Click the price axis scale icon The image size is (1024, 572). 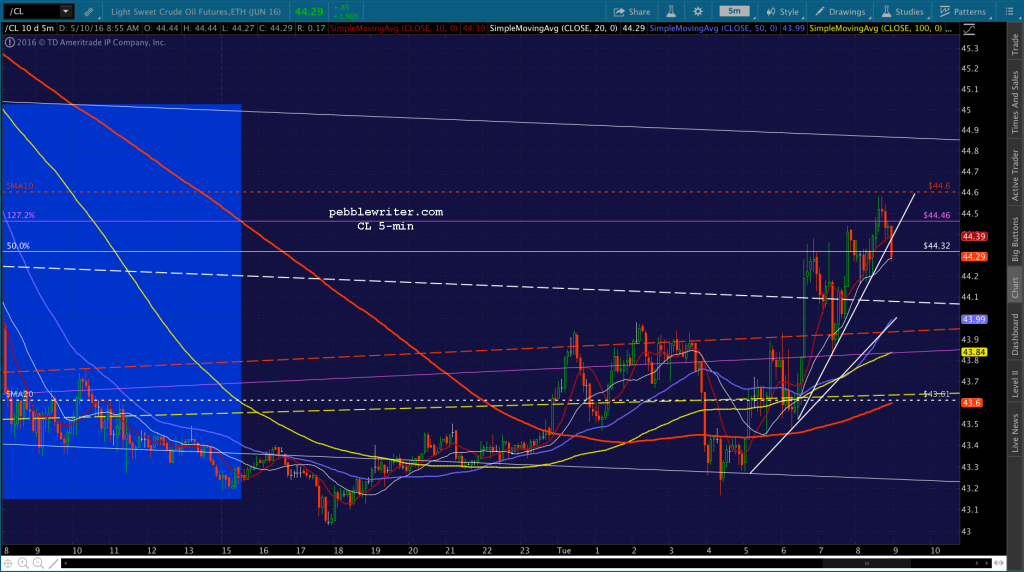pyautogui.click(x=969, y=29)
